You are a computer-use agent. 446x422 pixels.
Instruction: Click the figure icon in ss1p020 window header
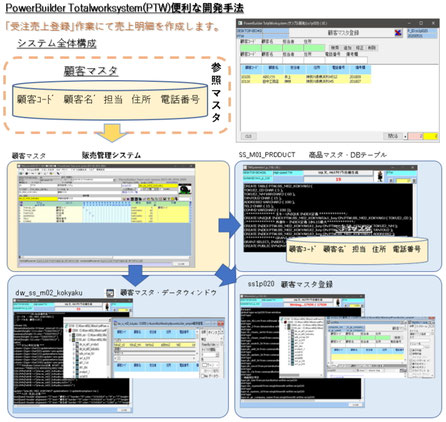click(339, 303)
